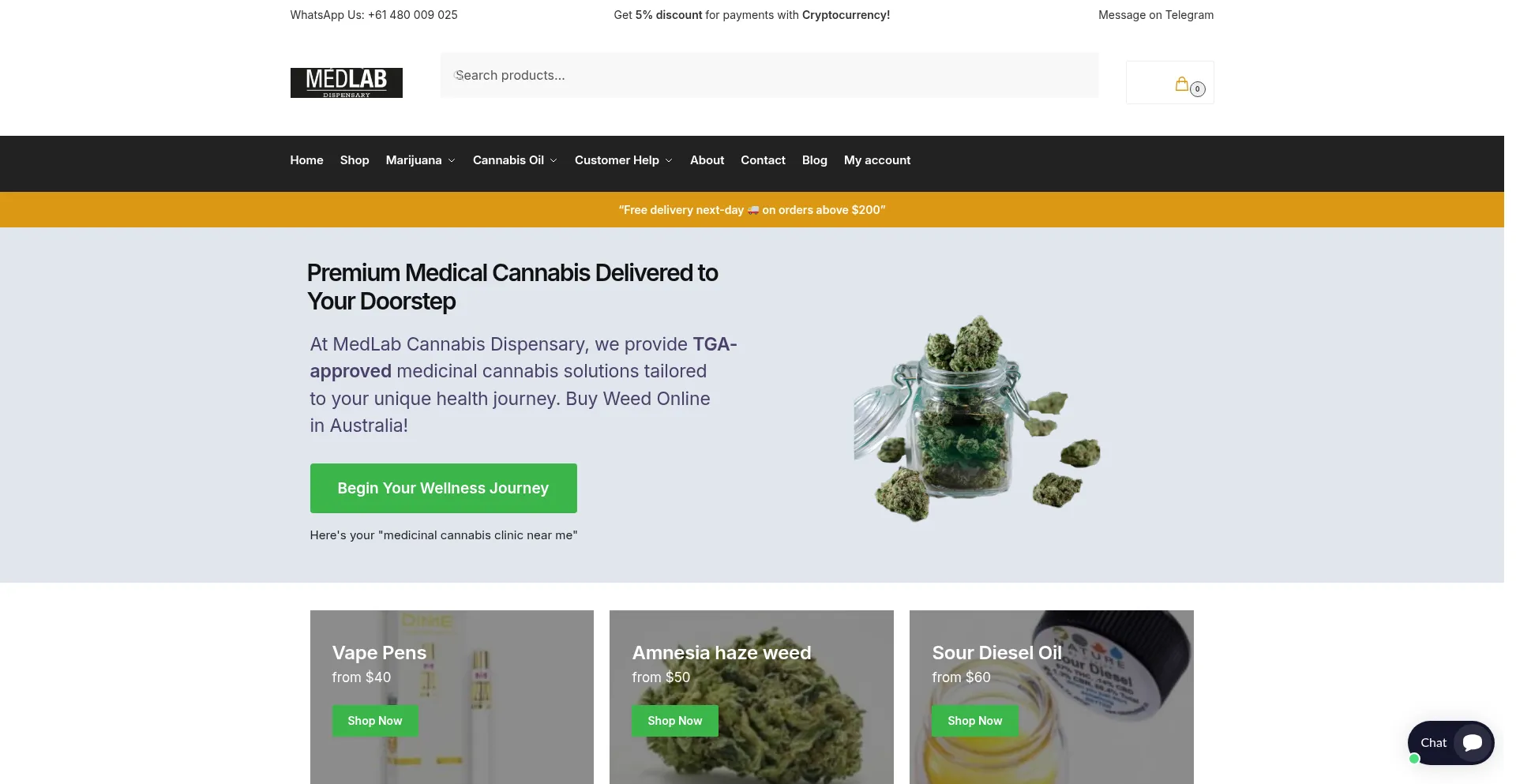1516x784 pixels.
Task: Click Shop Now under Amnesia haze weed
Action: point(675,721)
